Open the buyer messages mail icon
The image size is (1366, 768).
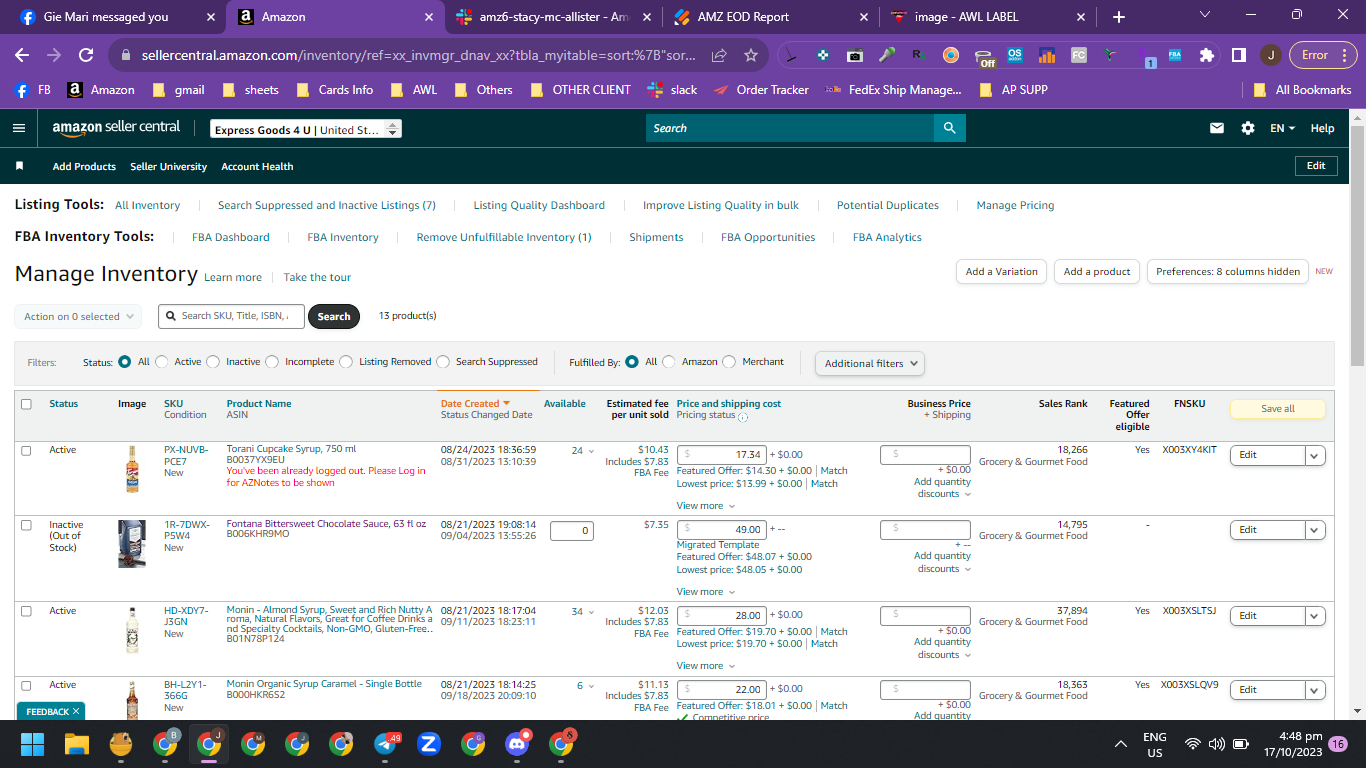tap(1217, 128)
